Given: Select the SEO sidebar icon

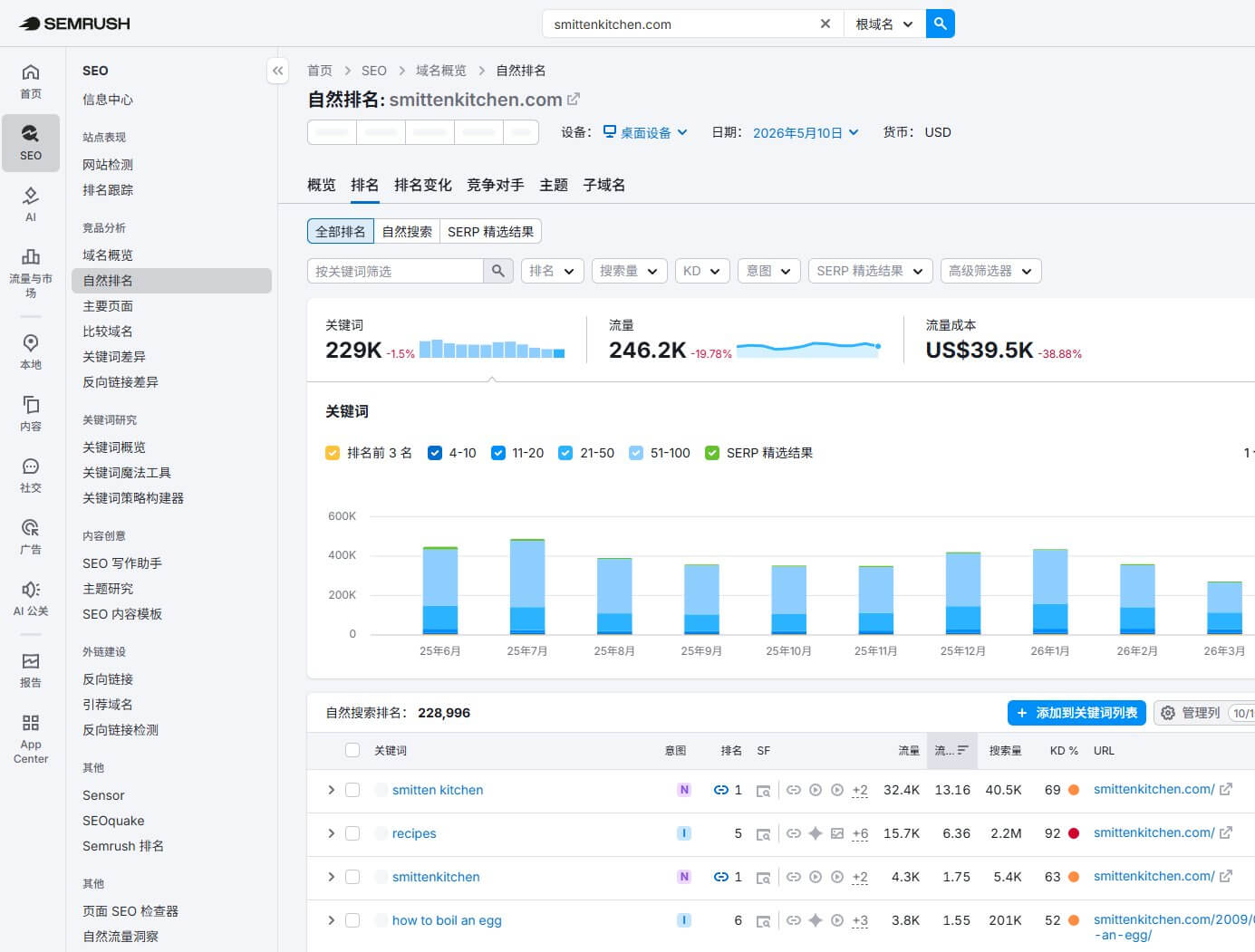Looking at the screenshot, I should pyautogui.click(x=31, y=143).
